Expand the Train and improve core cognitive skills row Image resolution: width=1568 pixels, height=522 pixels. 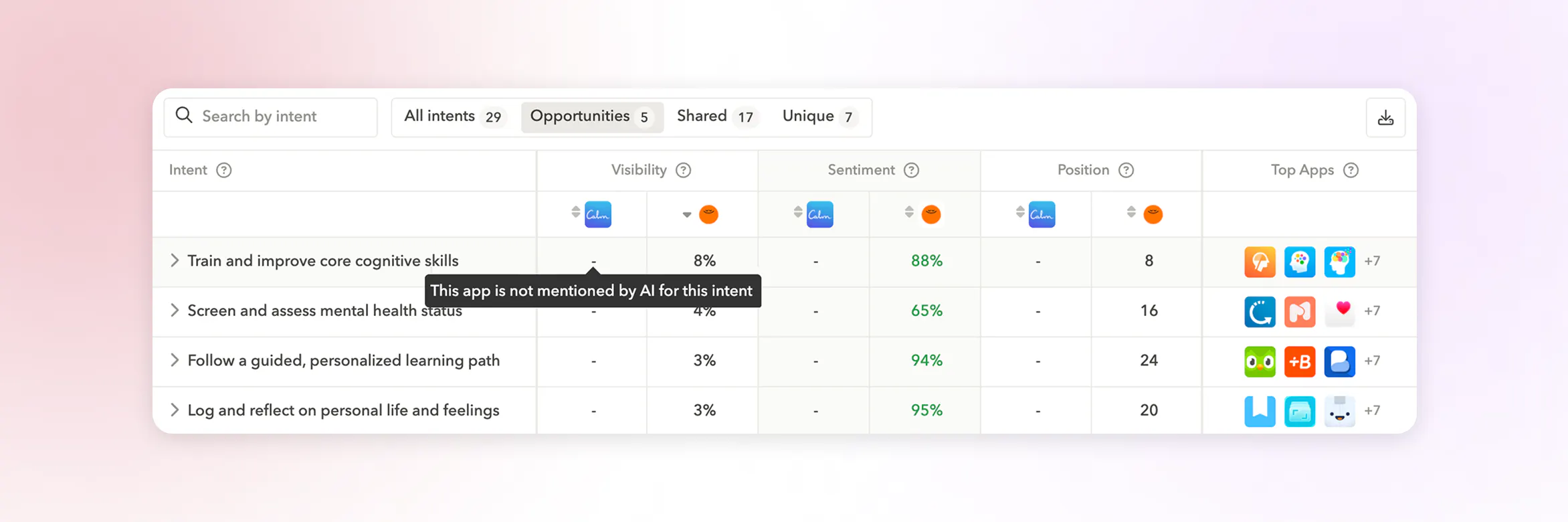pos(175,261)
